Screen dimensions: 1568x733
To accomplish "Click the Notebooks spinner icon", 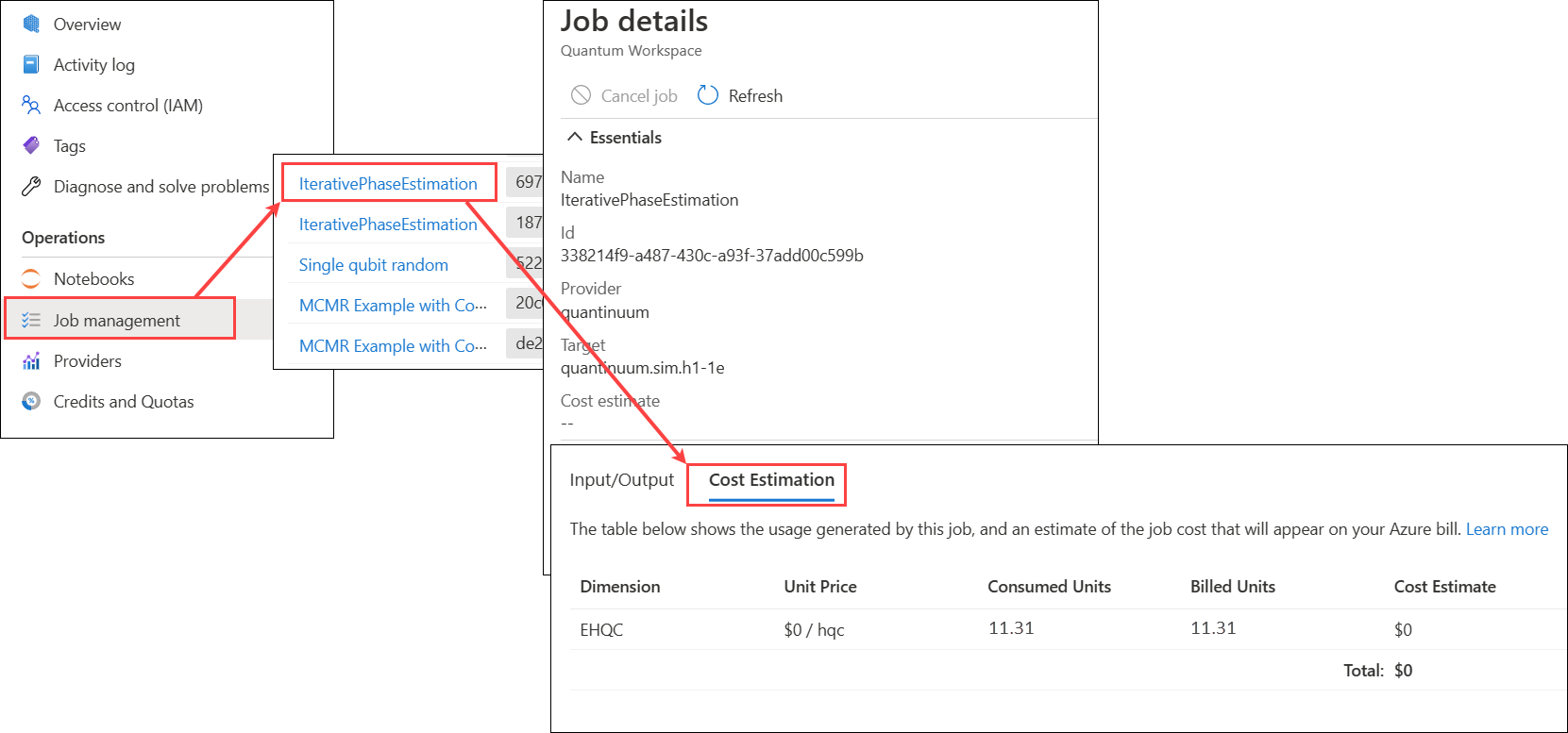I will tap(31, 278).
